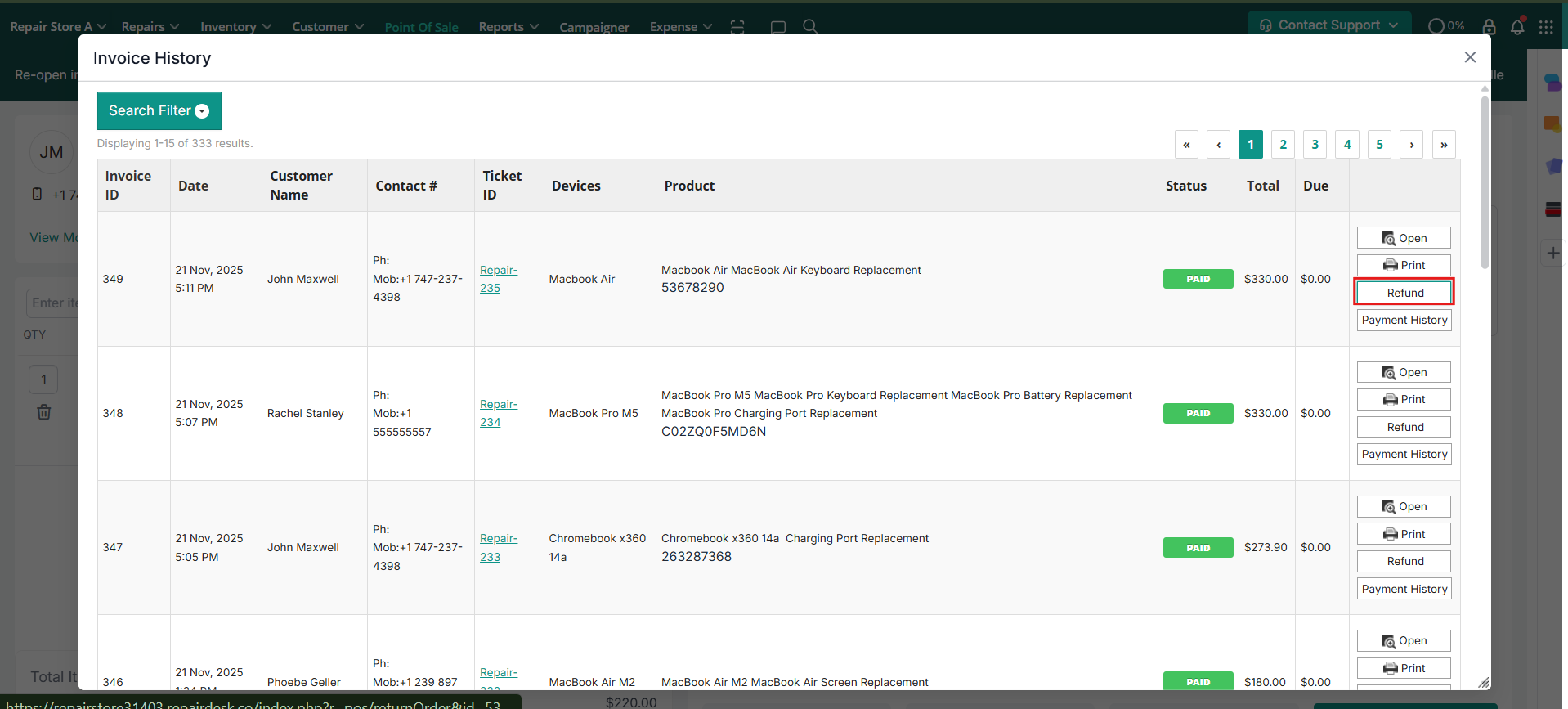Click the search magnifier icon in navbar
The height and width of the screenshot is (709, 1568).
click(x=810, y=26)
